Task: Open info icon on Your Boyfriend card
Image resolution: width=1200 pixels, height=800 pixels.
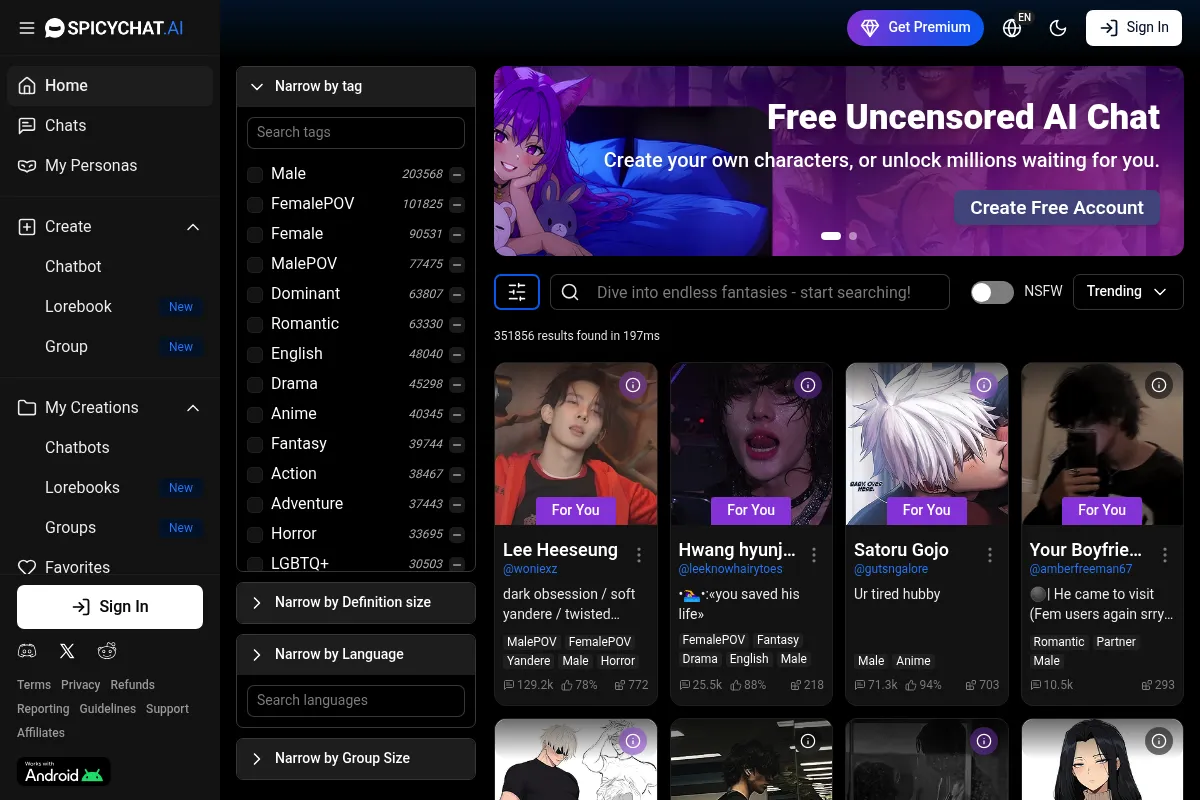Action: (1159, 385)
